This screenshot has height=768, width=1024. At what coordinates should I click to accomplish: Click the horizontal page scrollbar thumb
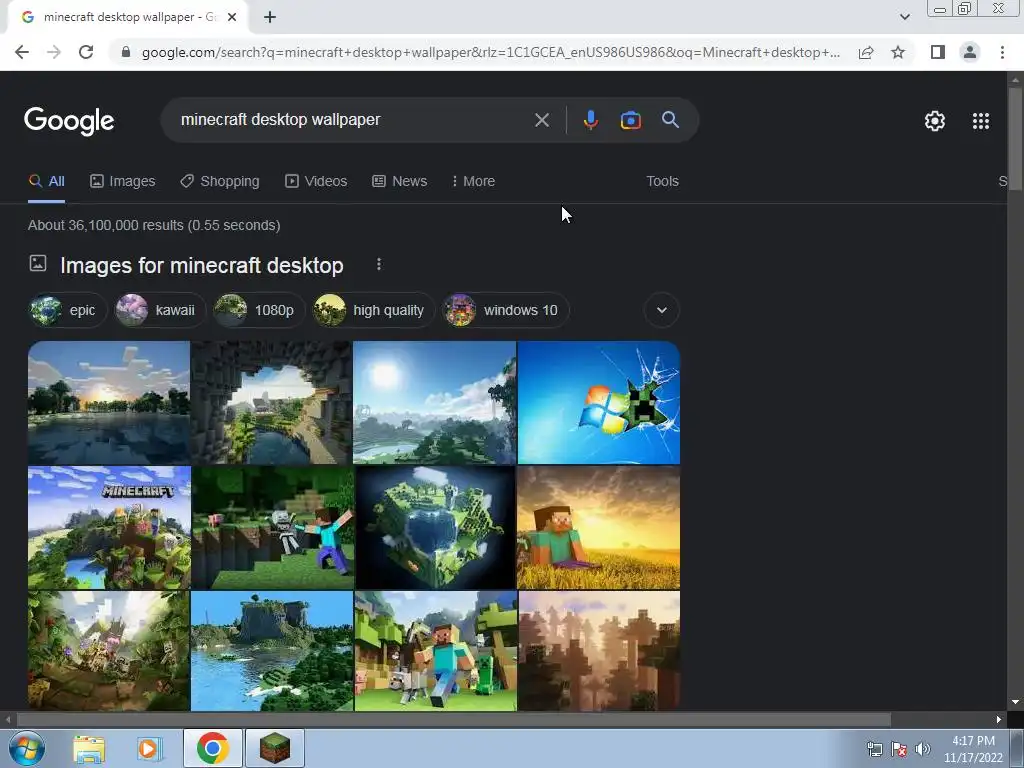454,720
